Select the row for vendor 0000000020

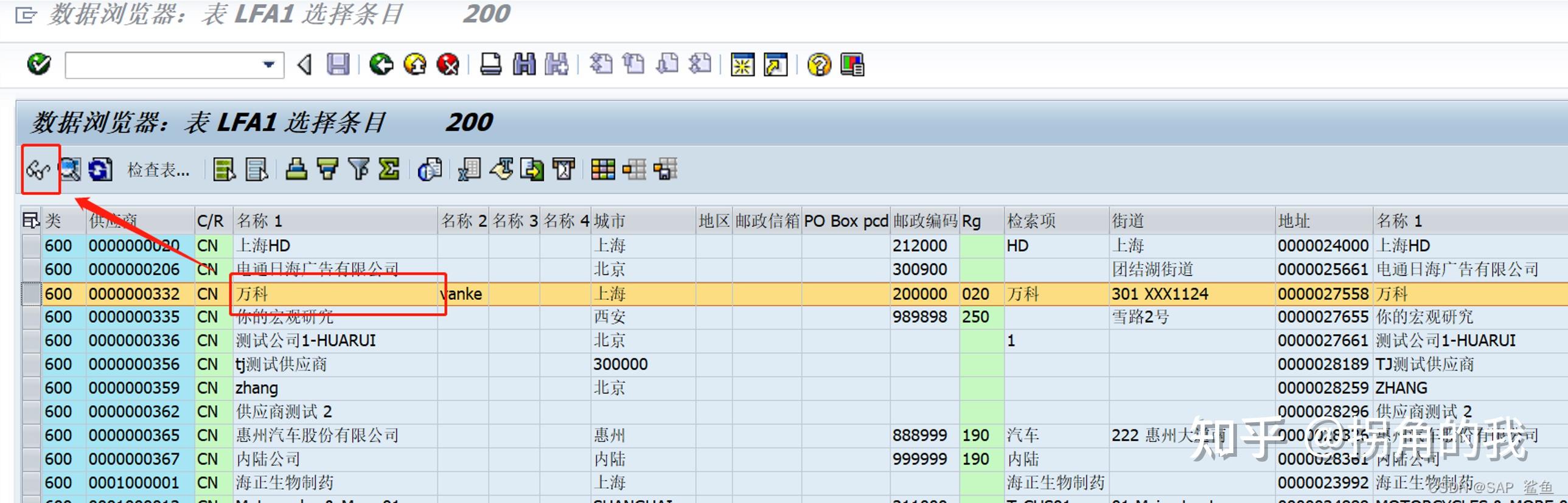click(x=31, y=246)
